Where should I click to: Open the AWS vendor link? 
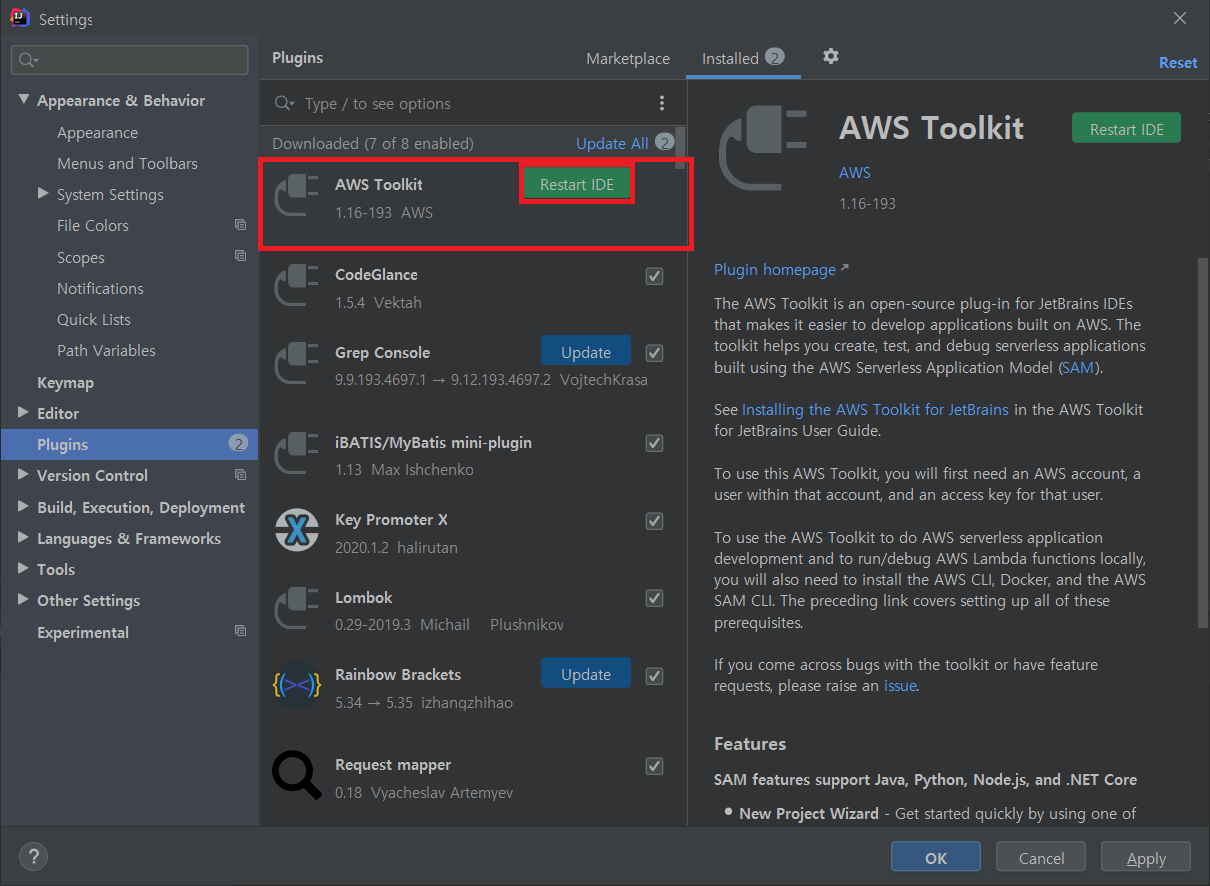pos(855,172)
